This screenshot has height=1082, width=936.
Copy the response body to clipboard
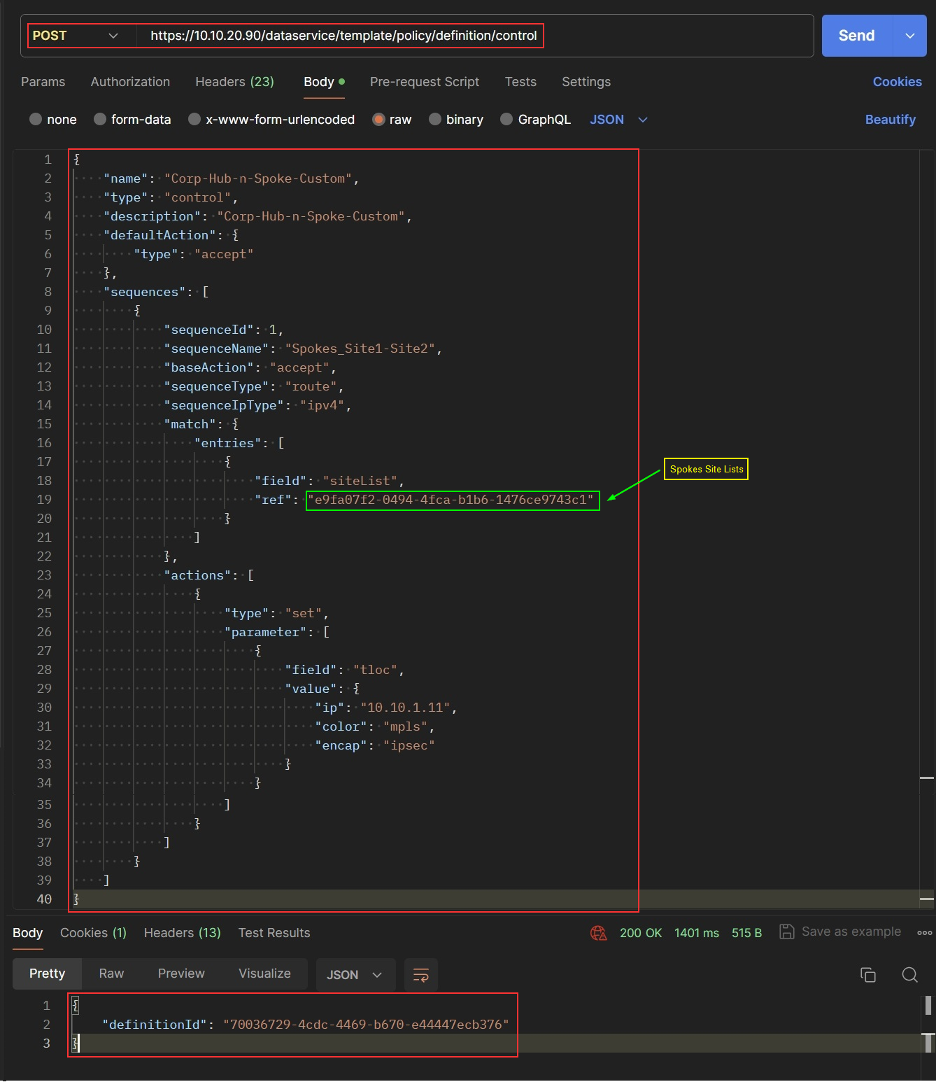[868, 974]
